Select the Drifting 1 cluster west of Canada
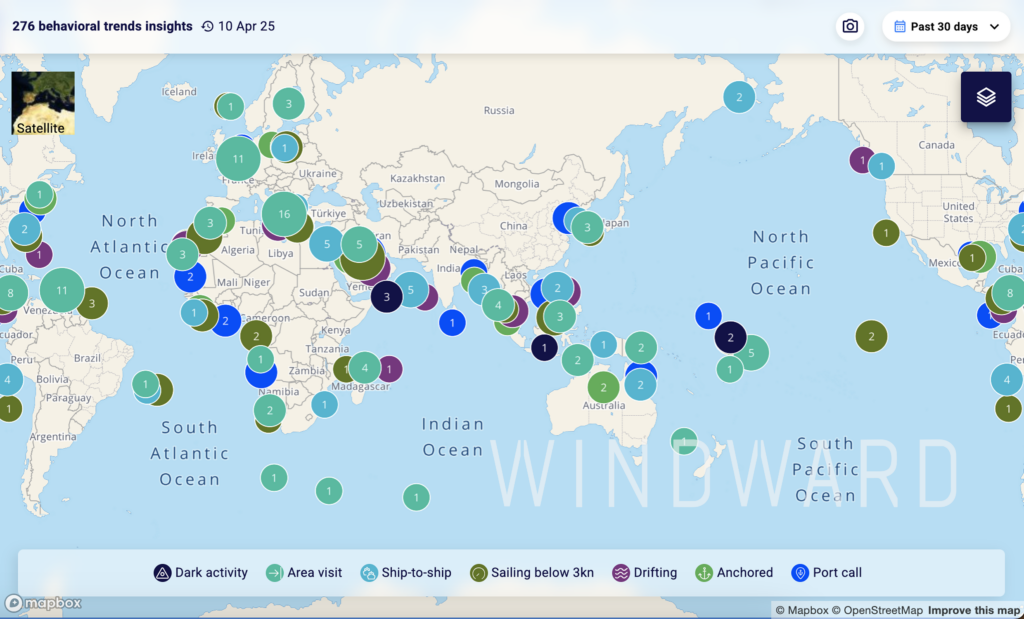1024x619 pixels. (862, 160)
